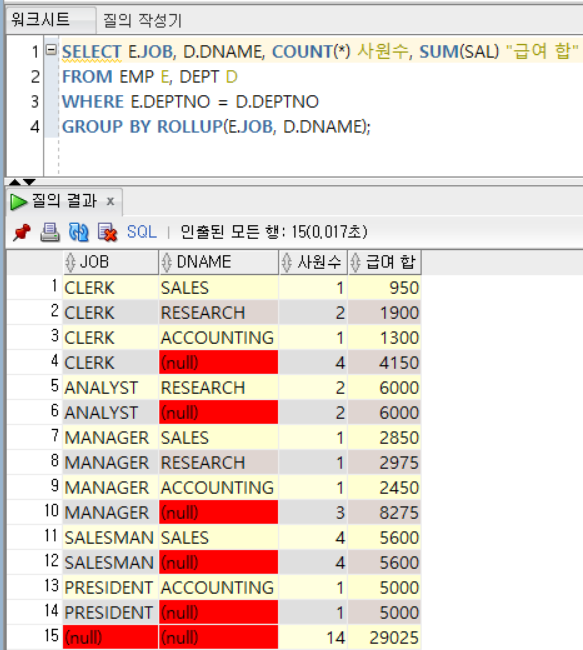Select the 4150 salary sum cell
583x650 pixels.
384,363
